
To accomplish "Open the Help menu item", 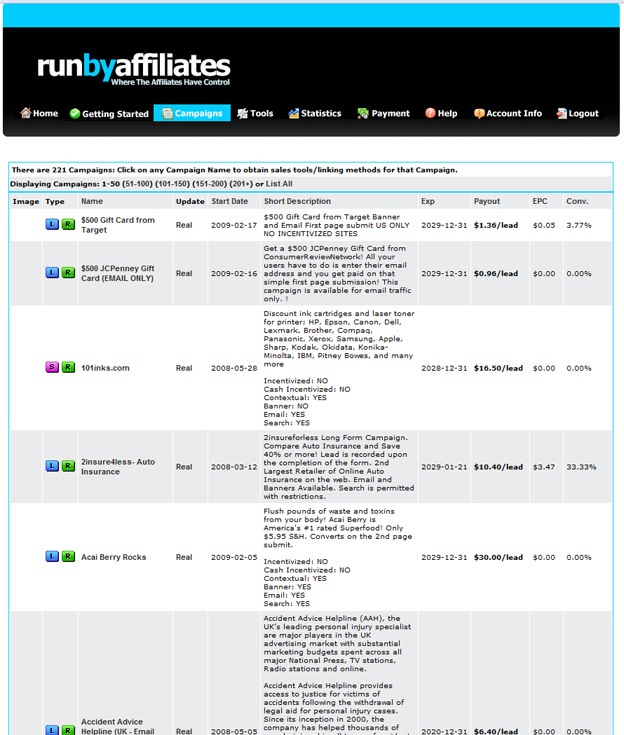I will (441, 113).
